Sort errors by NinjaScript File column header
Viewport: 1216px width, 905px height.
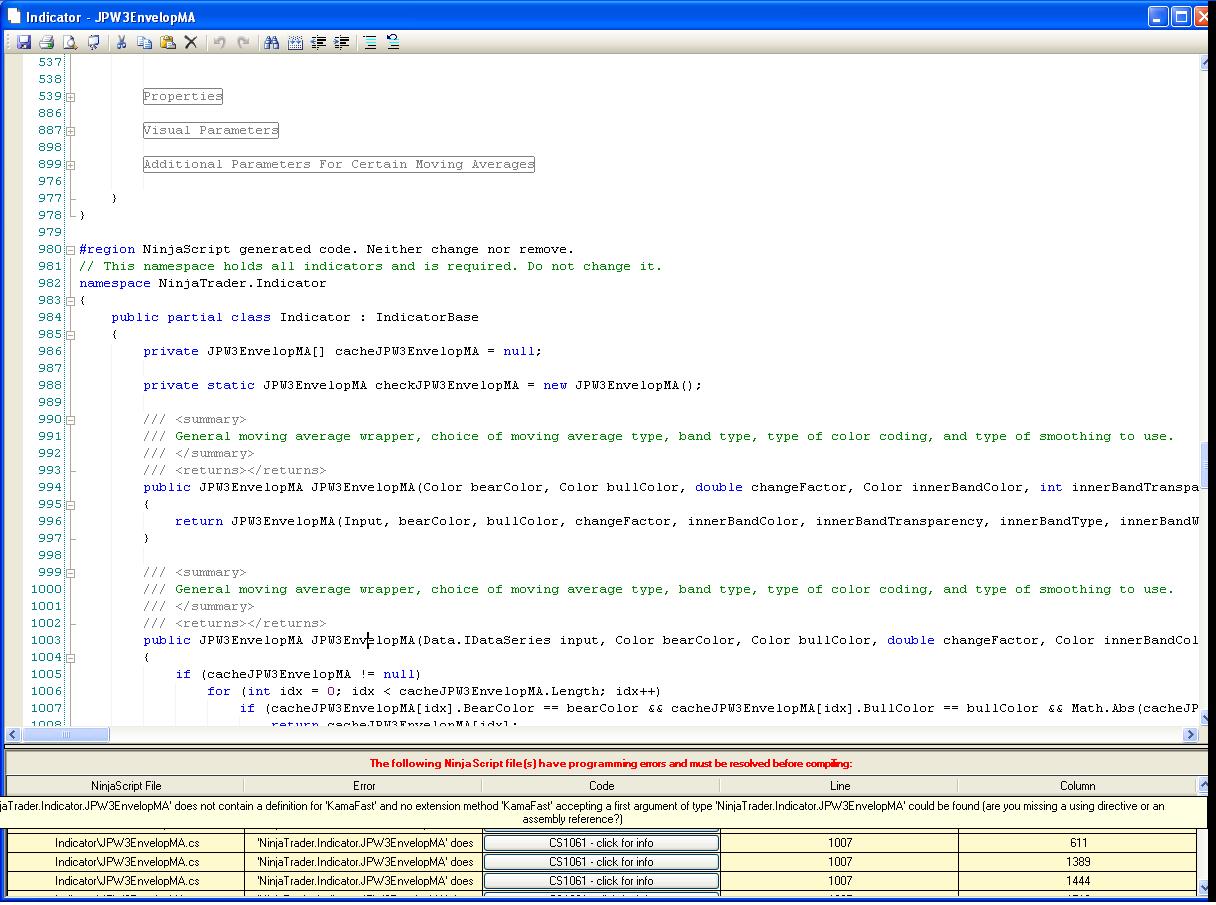[126, 786]
